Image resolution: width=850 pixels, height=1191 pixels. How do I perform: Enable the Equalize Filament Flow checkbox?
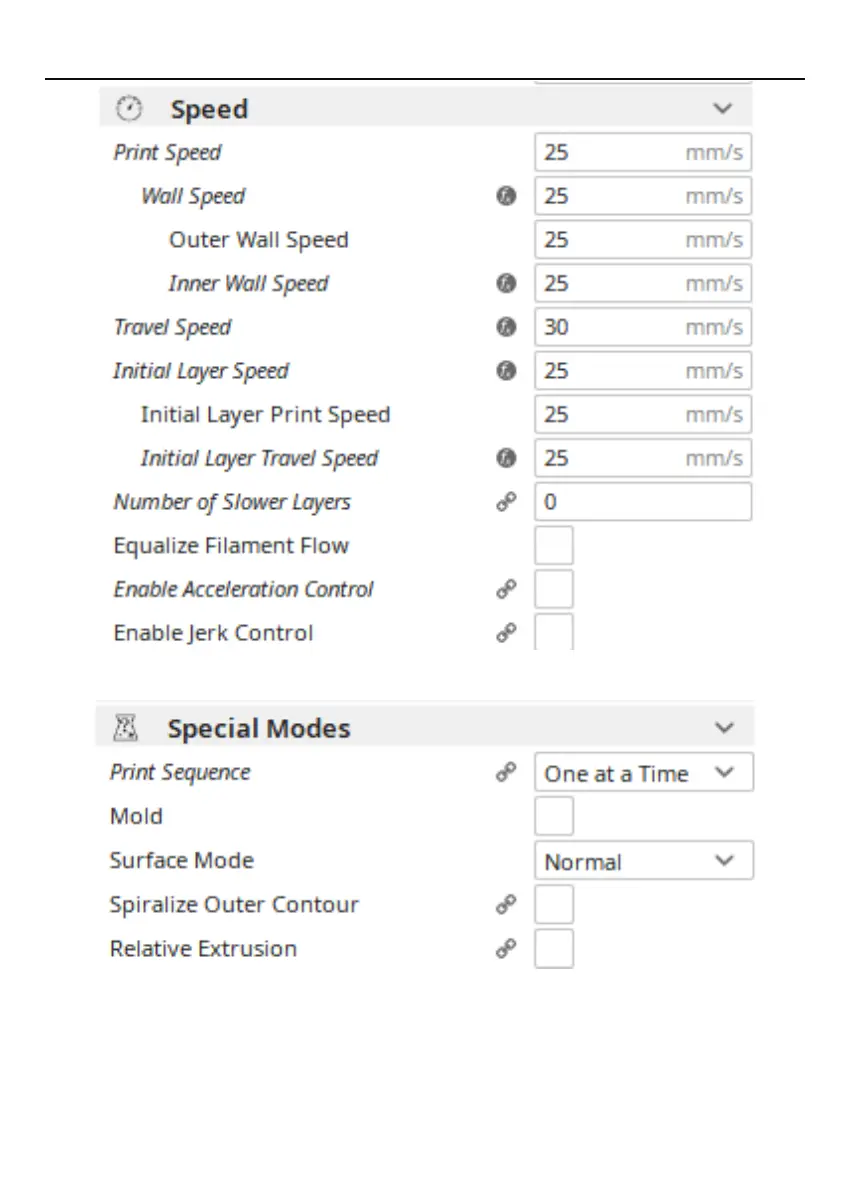pyautogui.click(x=554, y=546)
